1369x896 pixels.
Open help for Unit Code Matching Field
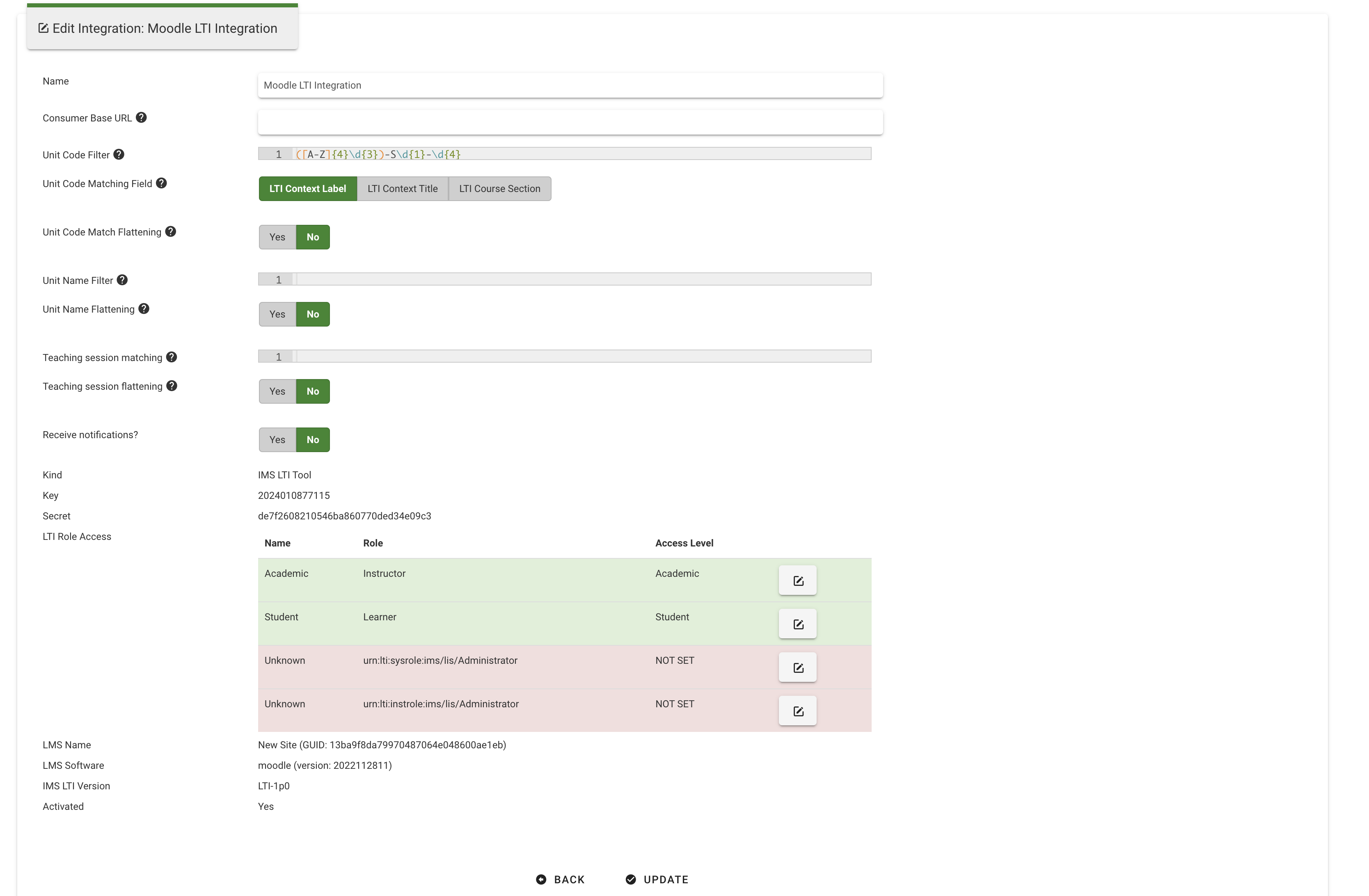pos(161,183)
